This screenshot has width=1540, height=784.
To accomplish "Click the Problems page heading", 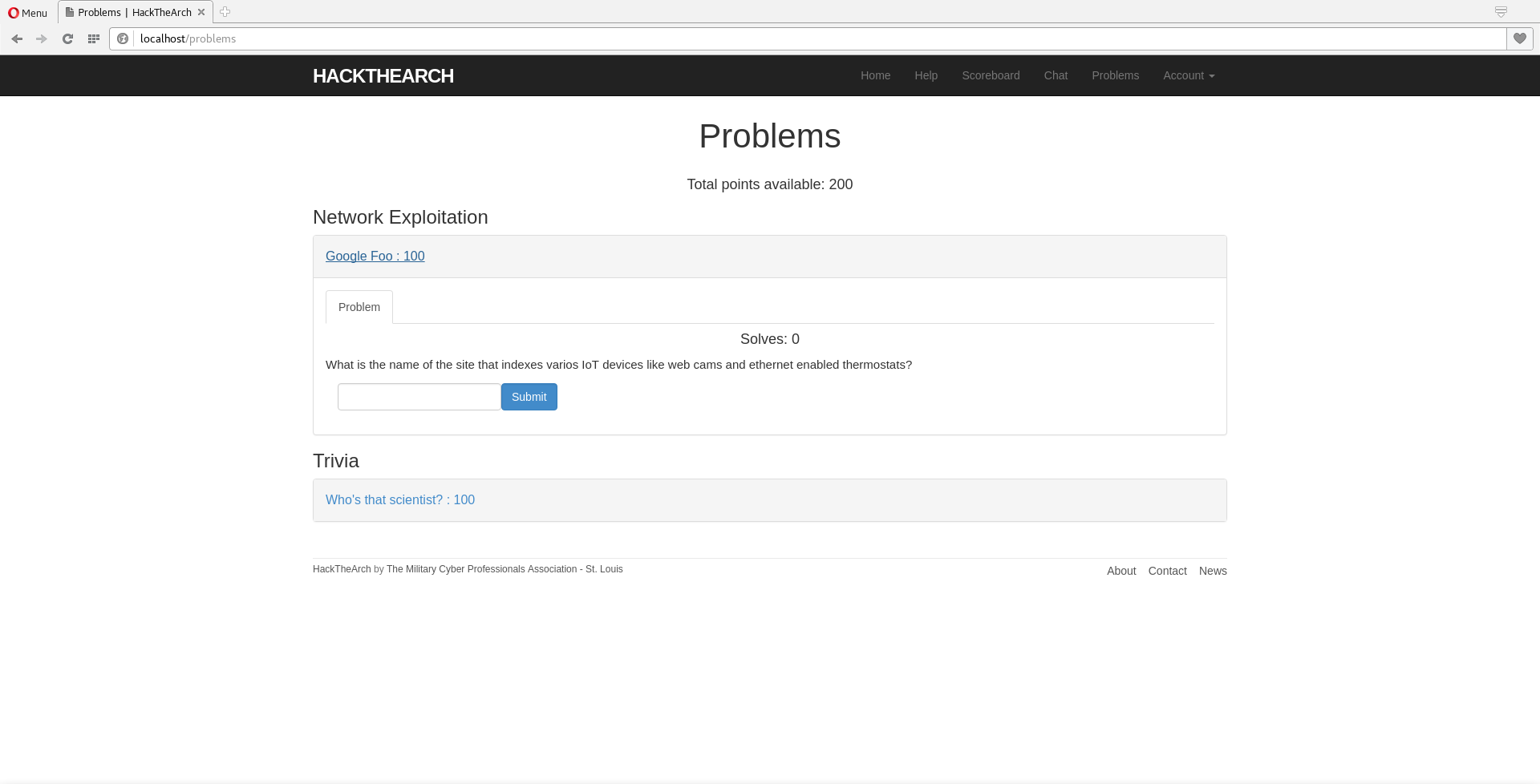I will [x=770, y=136].
